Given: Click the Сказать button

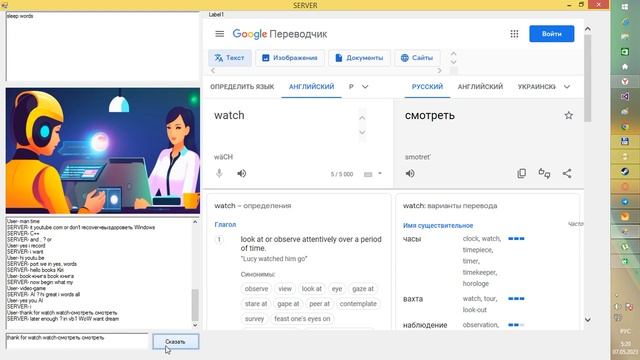Looking at the screenshot, I should (x=176, y=342).
